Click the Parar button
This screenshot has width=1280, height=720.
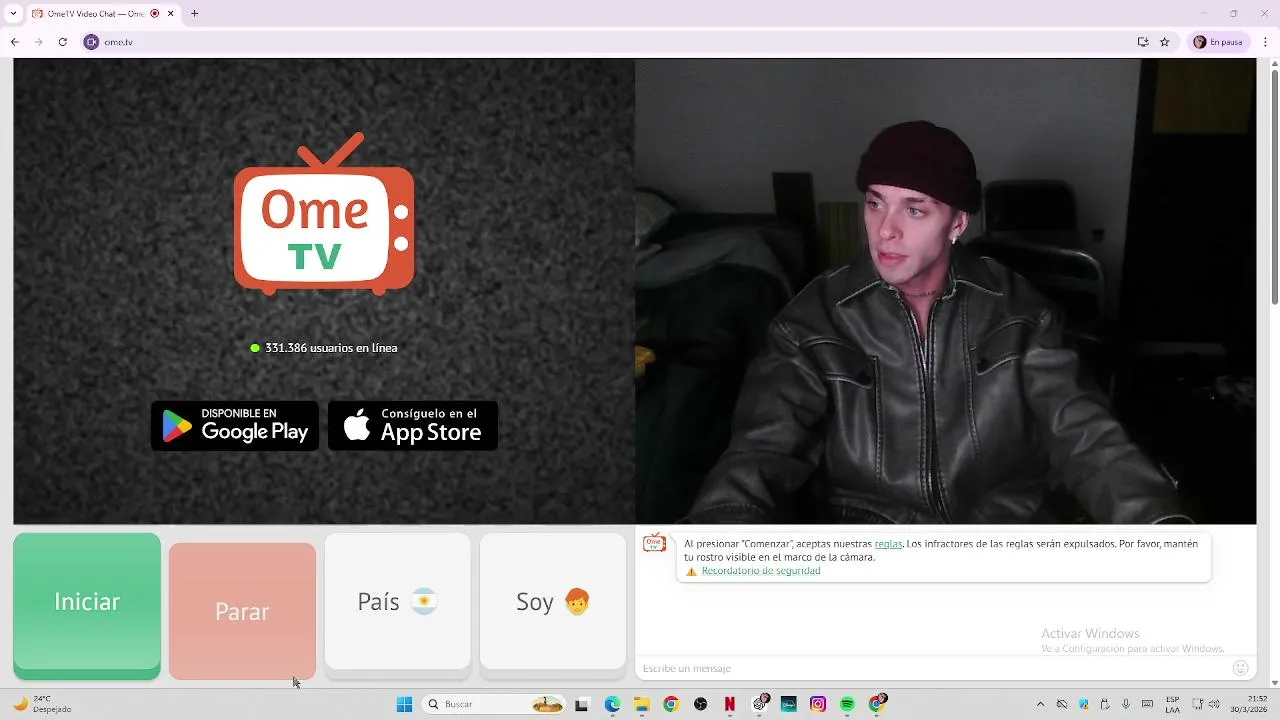(242, 611)
